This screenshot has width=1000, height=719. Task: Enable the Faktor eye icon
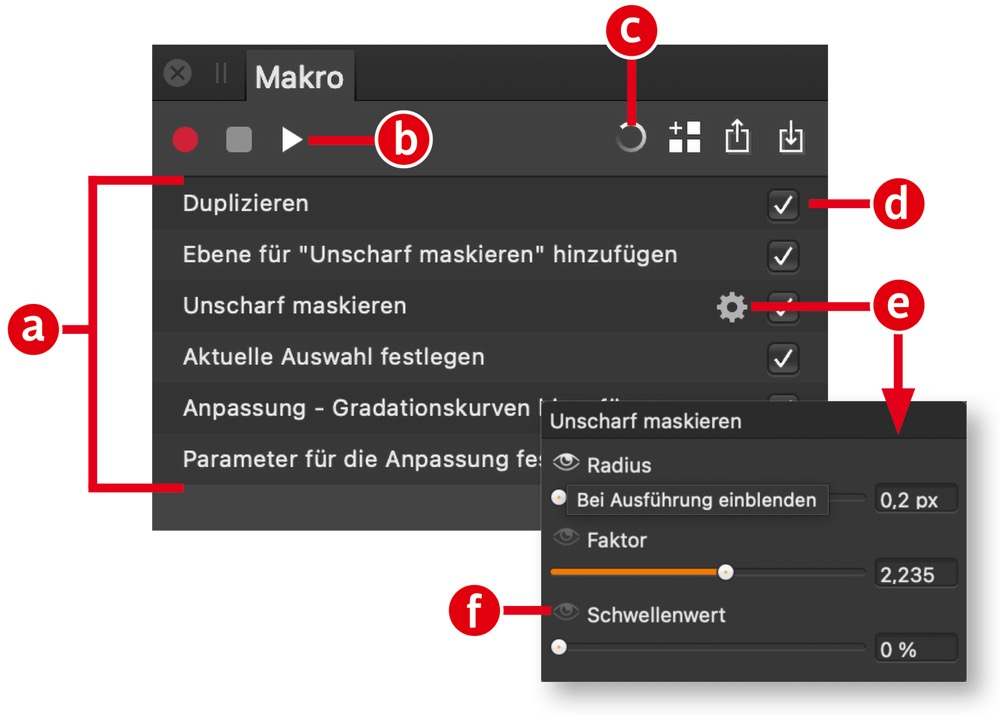[566, 537]
